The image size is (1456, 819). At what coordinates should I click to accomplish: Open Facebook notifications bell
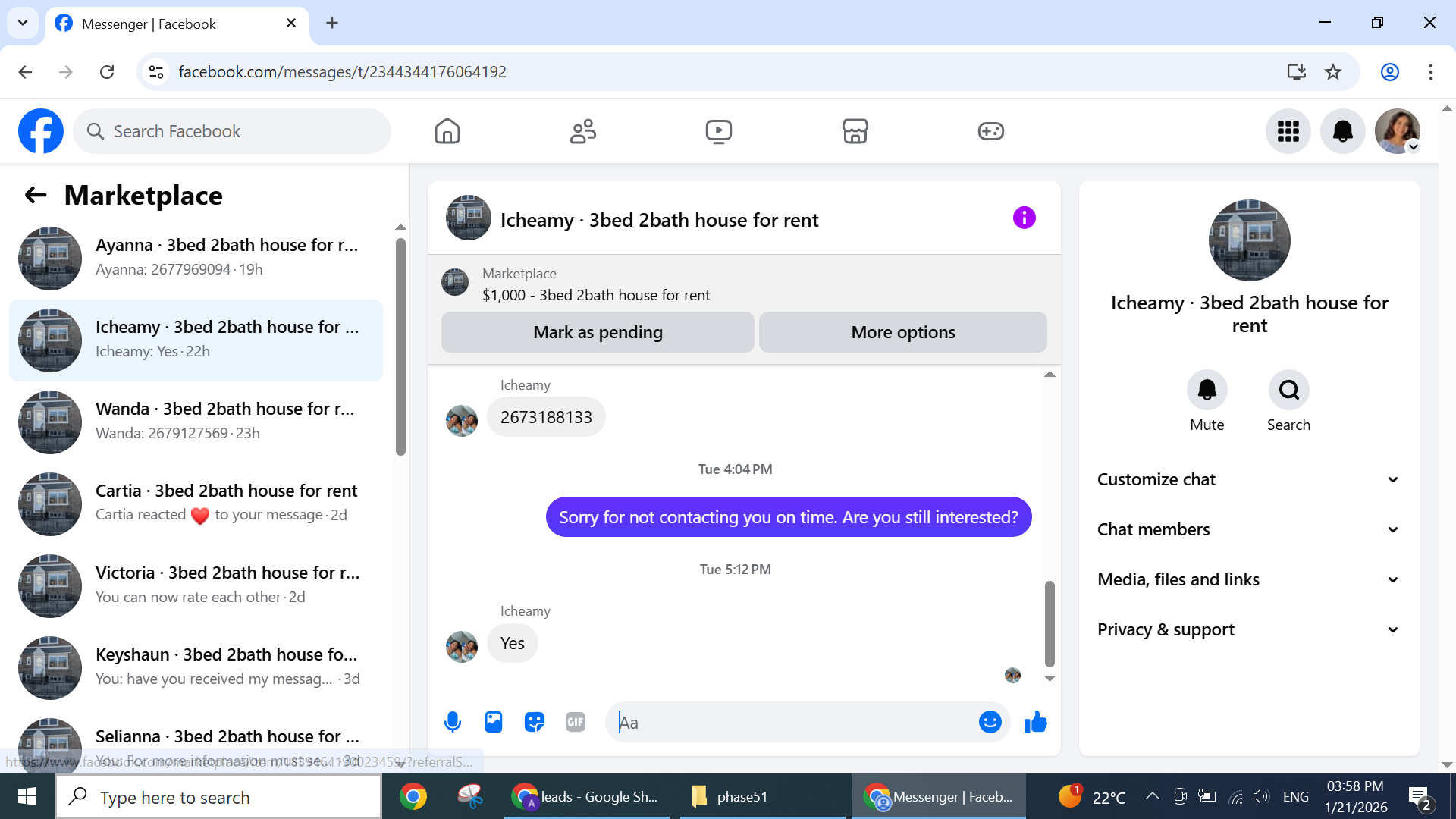[1342, 131]
